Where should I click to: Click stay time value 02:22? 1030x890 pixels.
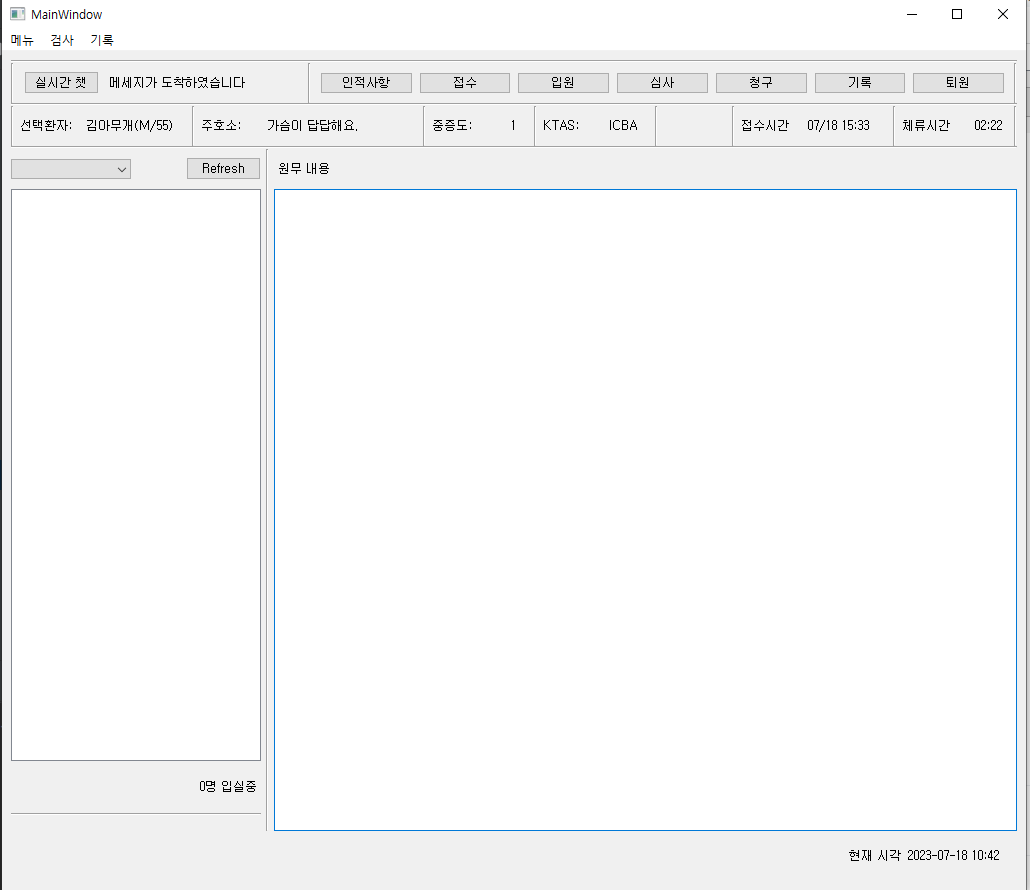(988, 125)
